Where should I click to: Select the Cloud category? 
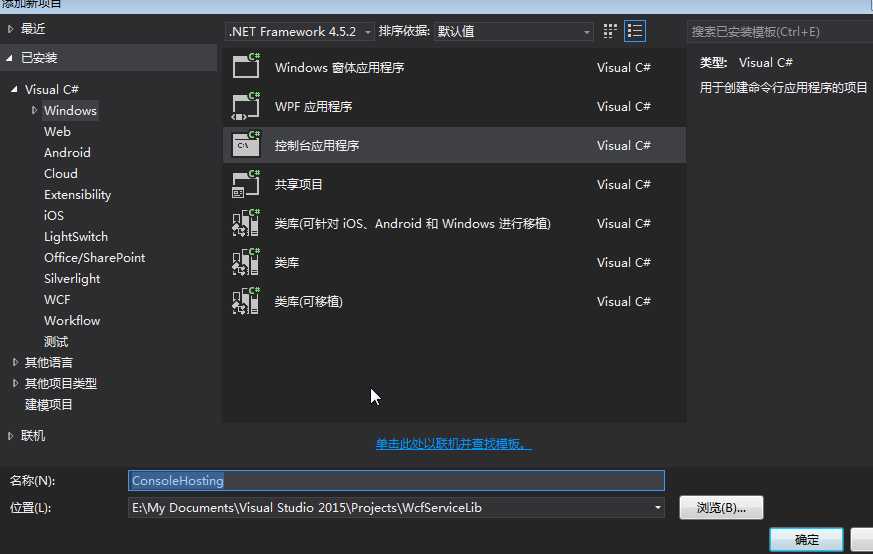pos(61,174)
